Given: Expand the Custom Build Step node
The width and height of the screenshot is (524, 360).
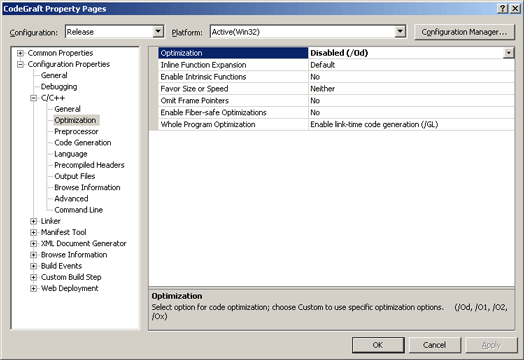Looking at the screenshot, I should pyautogui.click(x=33, y=277).
